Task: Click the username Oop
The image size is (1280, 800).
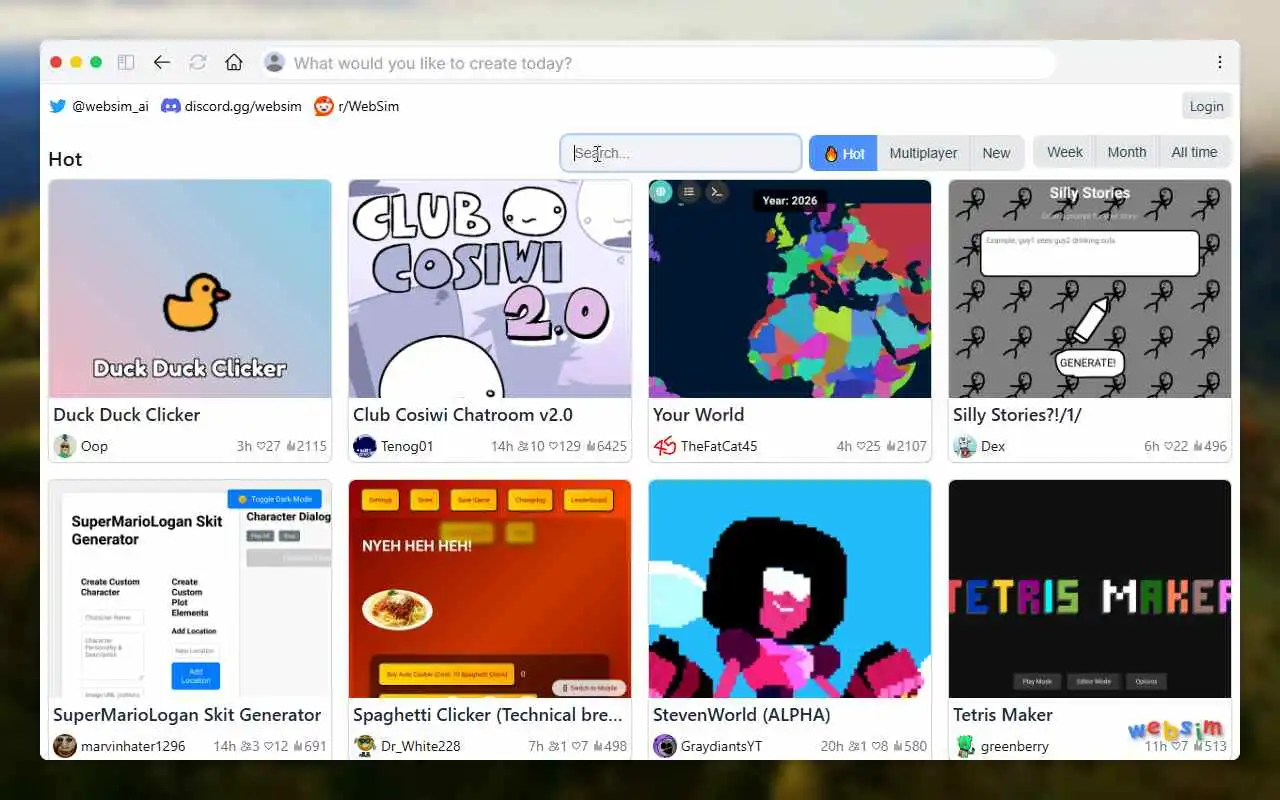Action: coord(94,446)
